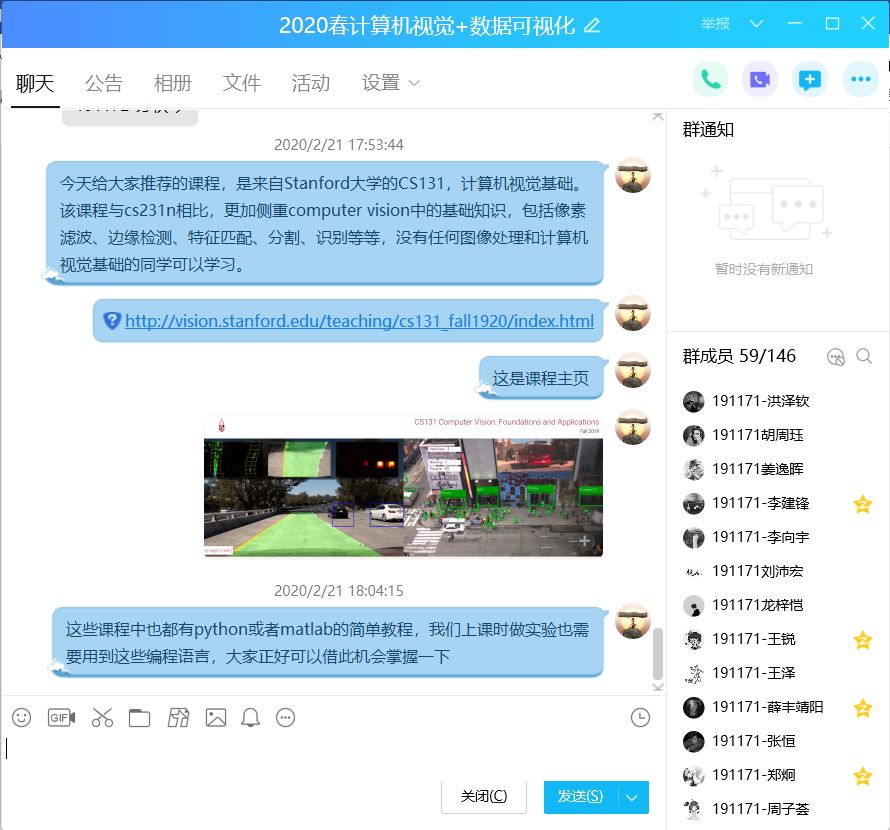Select member 191171胡周珏
Image resolution: width=890 pixels, height=830 pixels.
coord(778,435)
